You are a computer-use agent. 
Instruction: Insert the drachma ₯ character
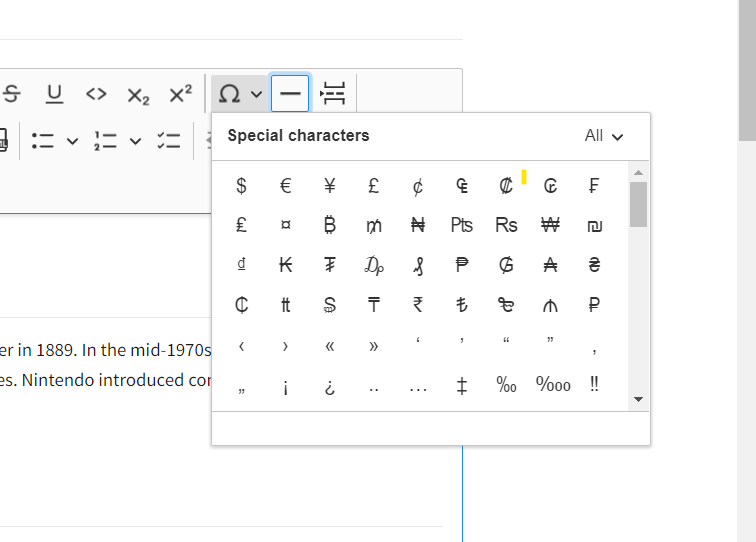(x=374, y=265)
